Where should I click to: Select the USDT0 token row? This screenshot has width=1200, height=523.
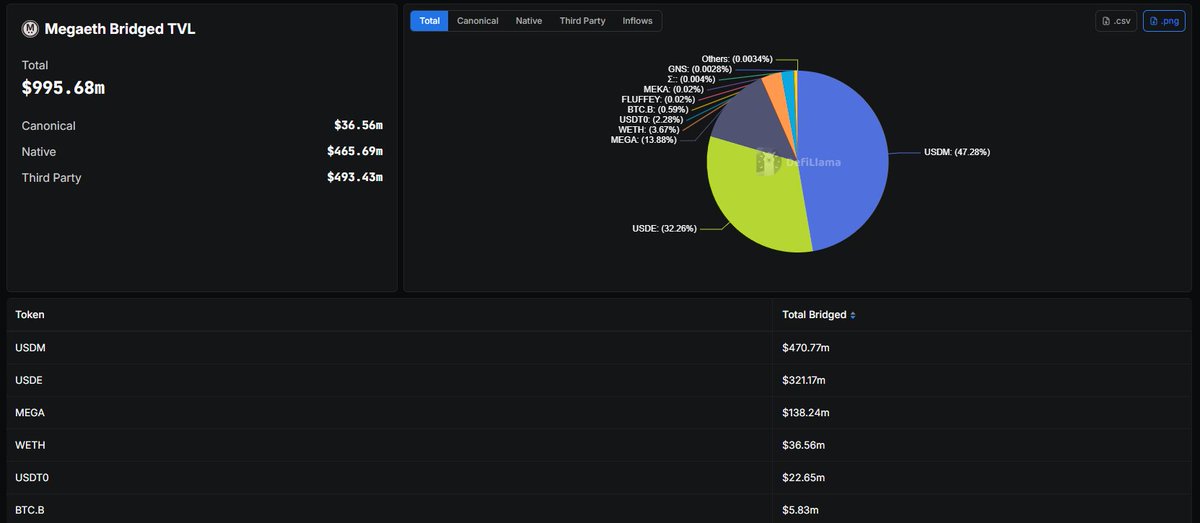pyautogui.click(x=600, y=477)
